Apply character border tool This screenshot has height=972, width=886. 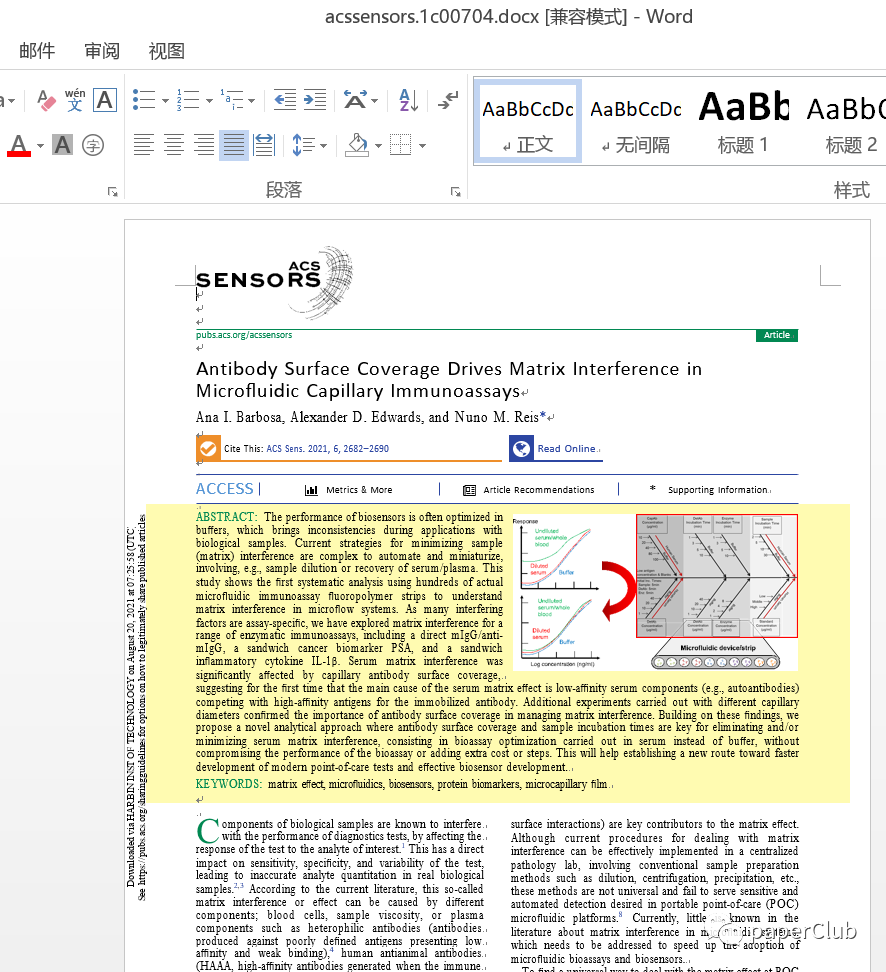(105, 100)
